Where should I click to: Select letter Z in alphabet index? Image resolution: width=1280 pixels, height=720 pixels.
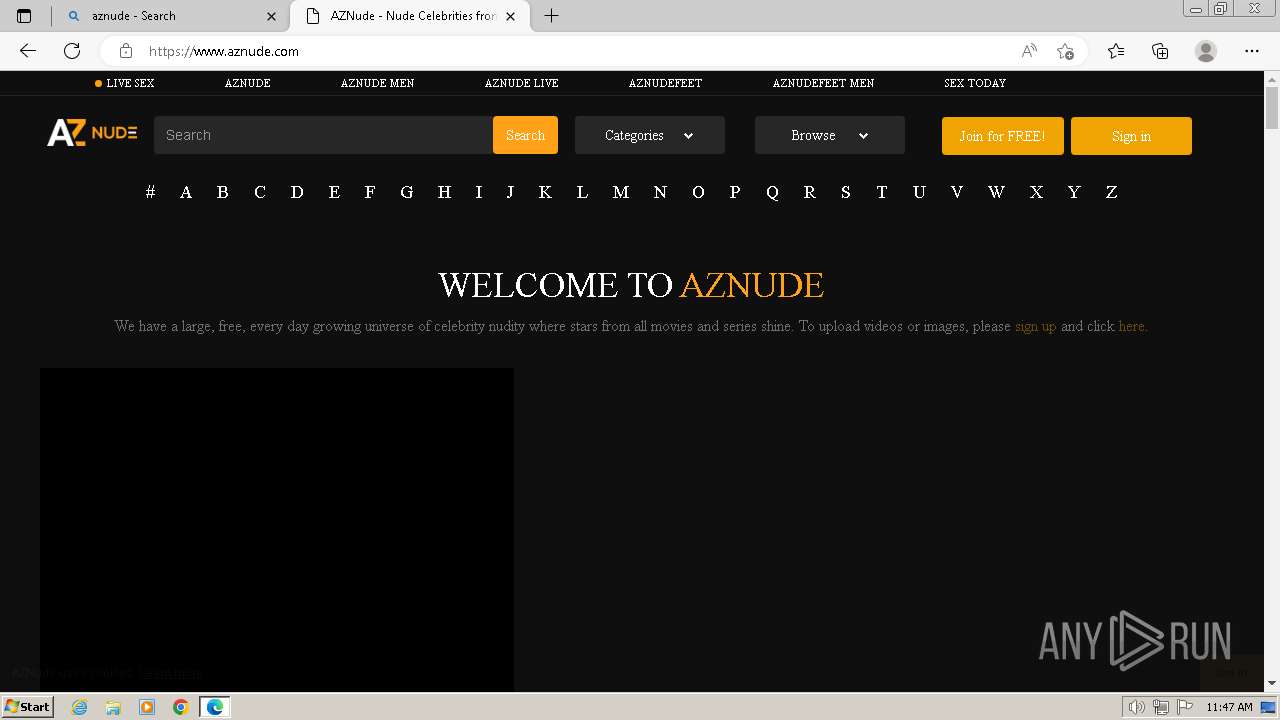point(1111,192)
